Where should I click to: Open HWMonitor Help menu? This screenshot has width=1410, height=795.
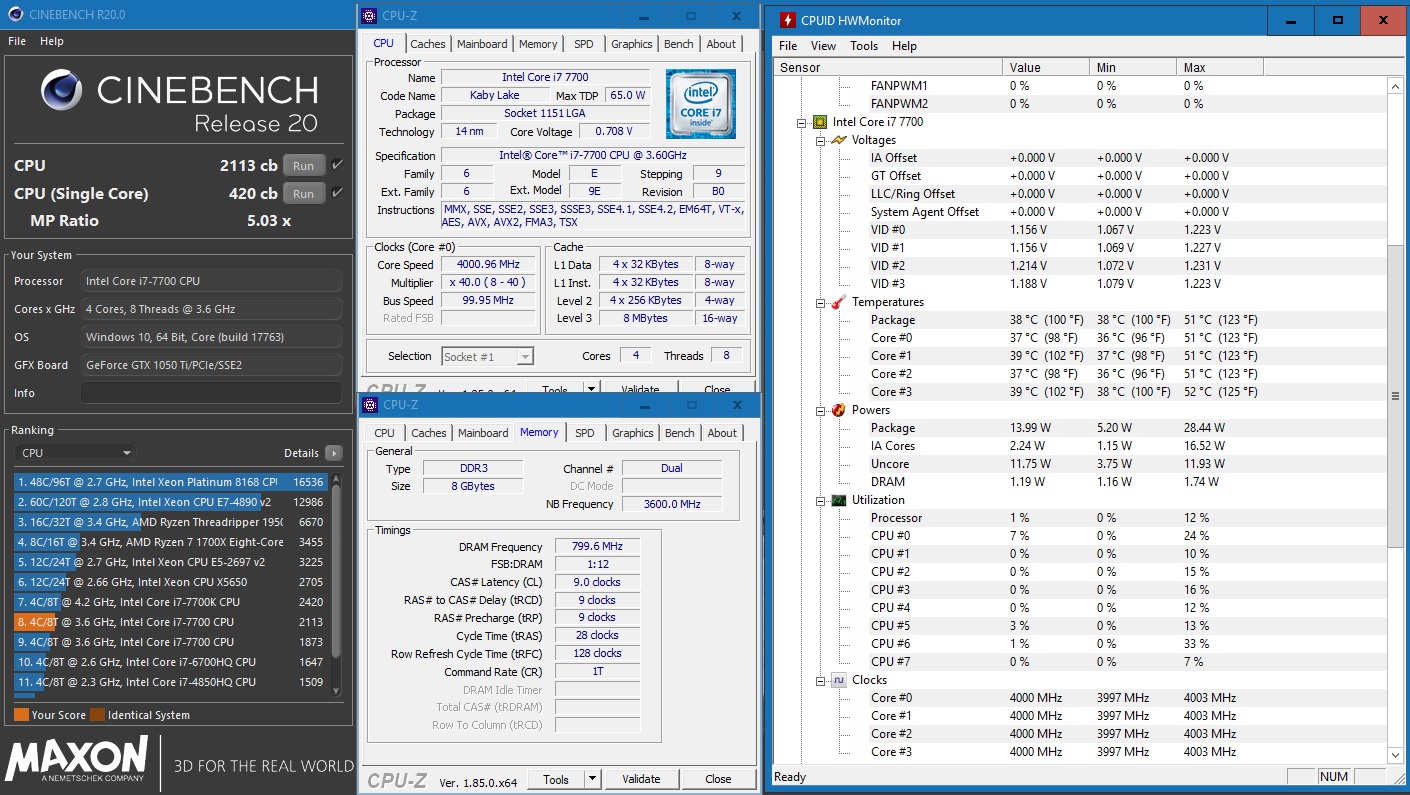click(x=904, y=46)
